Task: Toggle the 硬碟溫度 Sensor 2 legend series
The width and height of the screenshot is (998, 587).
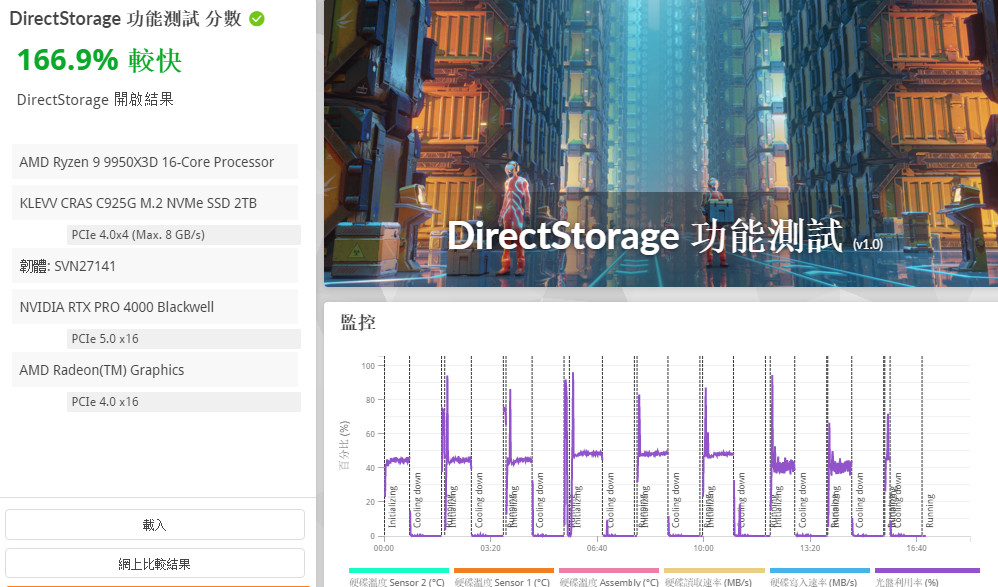Action: tap(397, 580)
